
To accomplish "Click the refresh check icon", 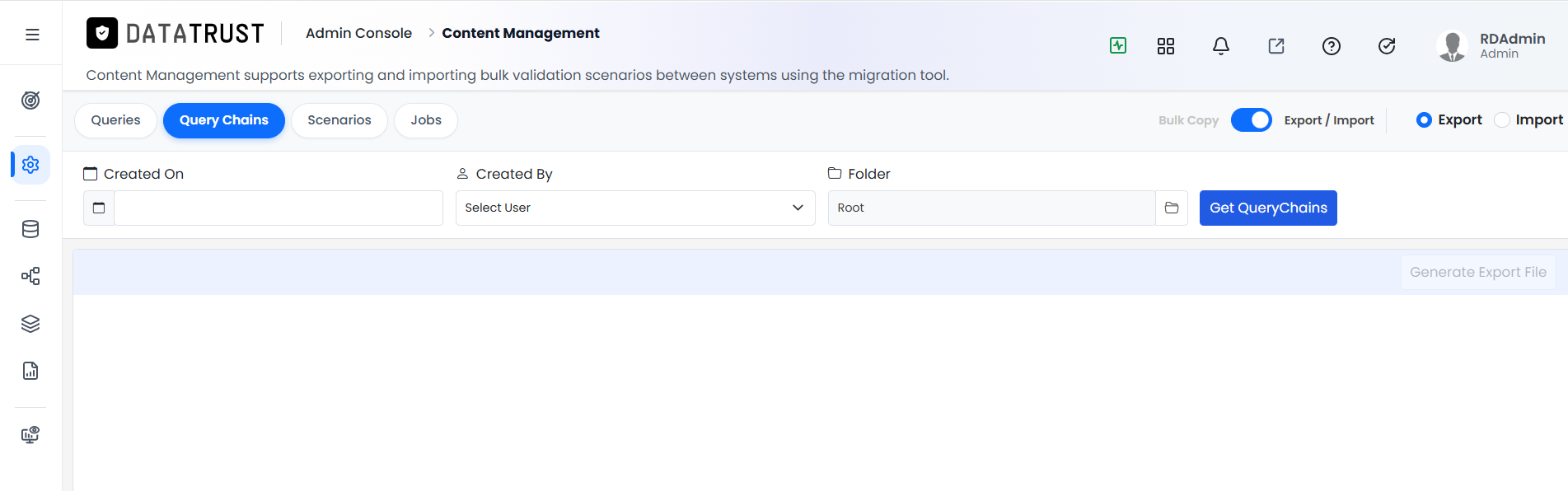I will pos(1387,46).
